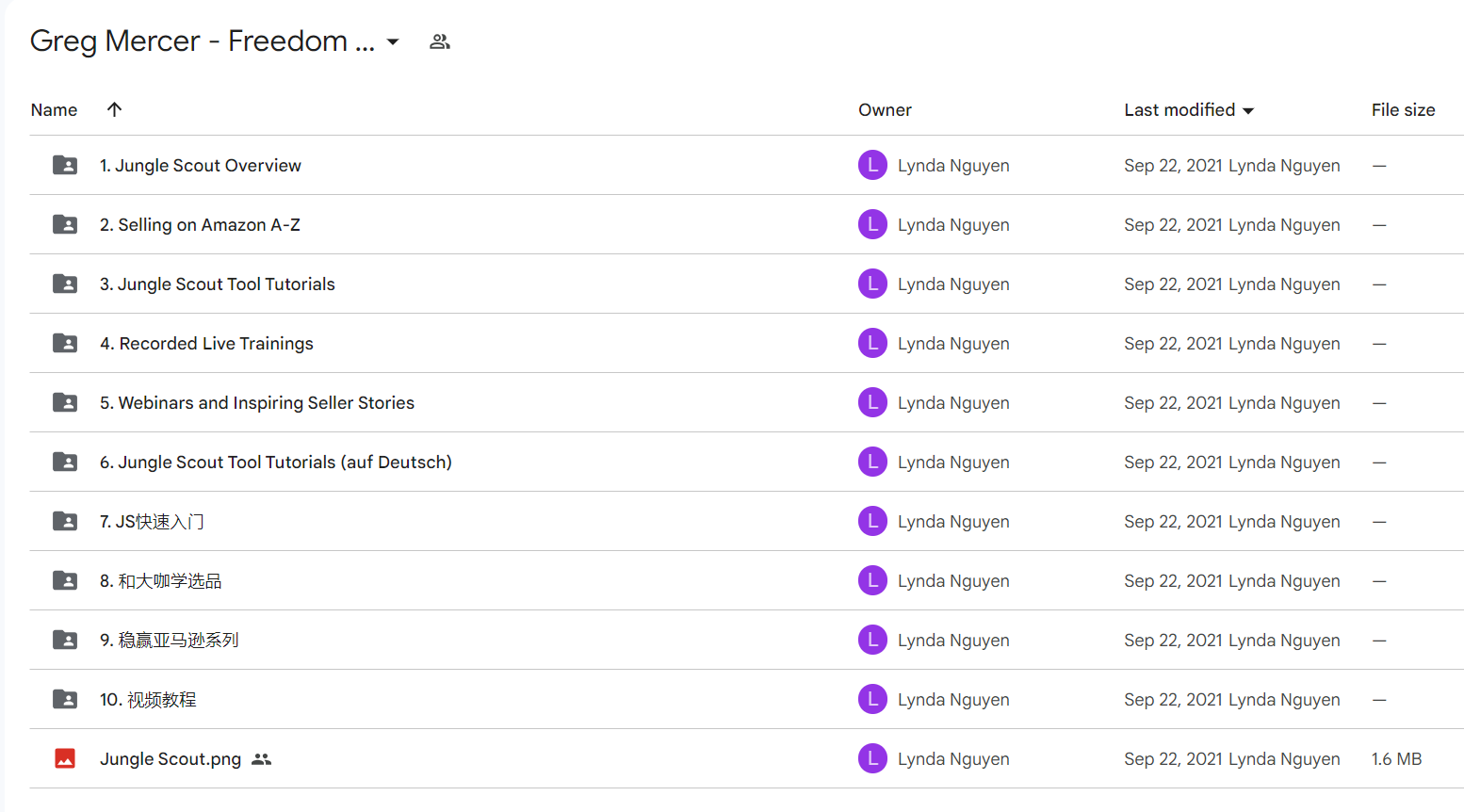
Task: Click owner name Lynda Nguyen in 1. Jungle Scout Overview row
Action: pyautogui.click(x=953, y=166)
